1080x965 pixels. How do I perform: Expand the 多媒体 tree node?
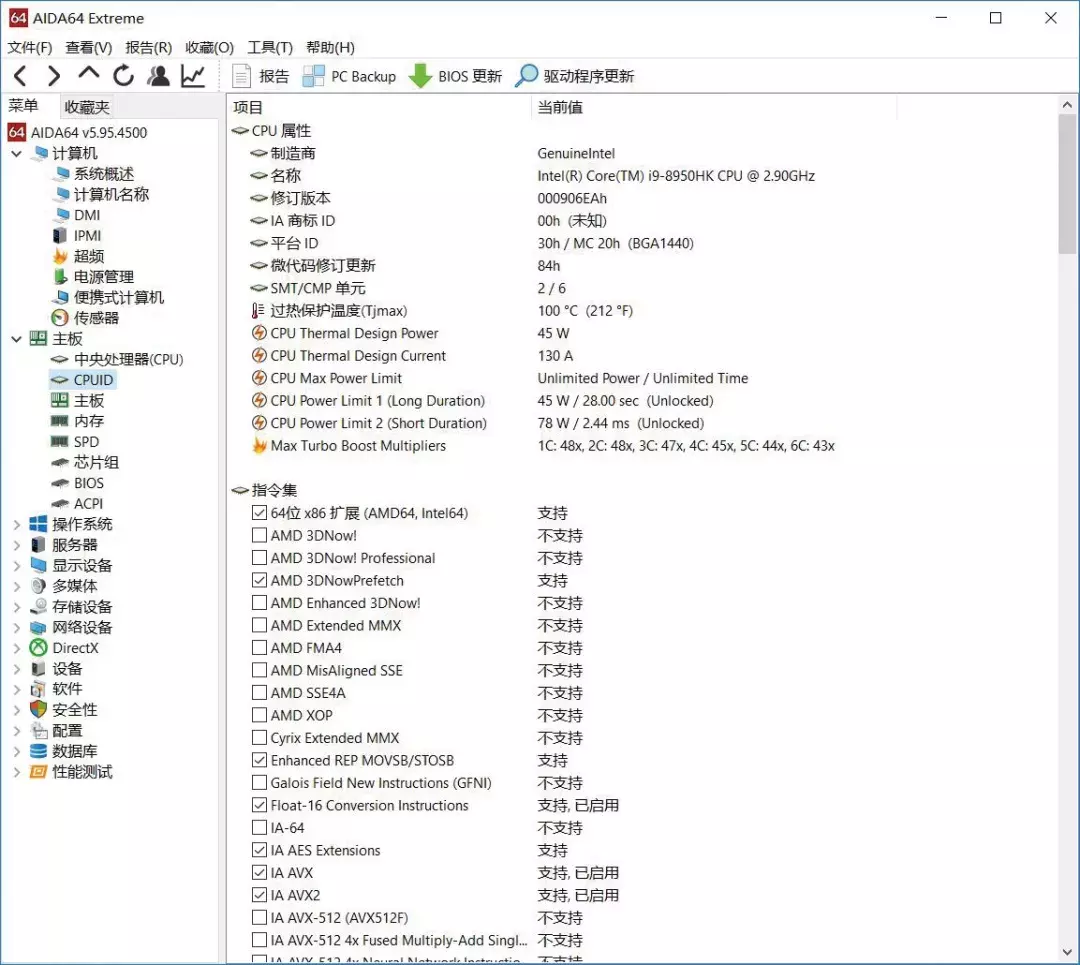(17, 587)
